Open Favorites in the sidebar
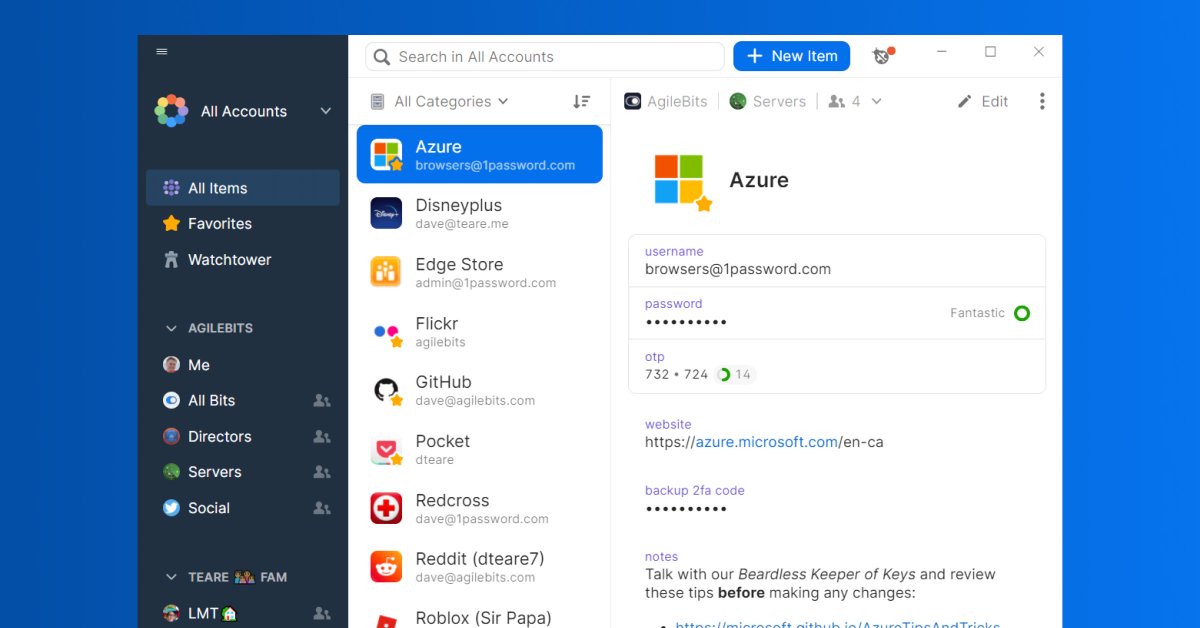 (243, 224)
